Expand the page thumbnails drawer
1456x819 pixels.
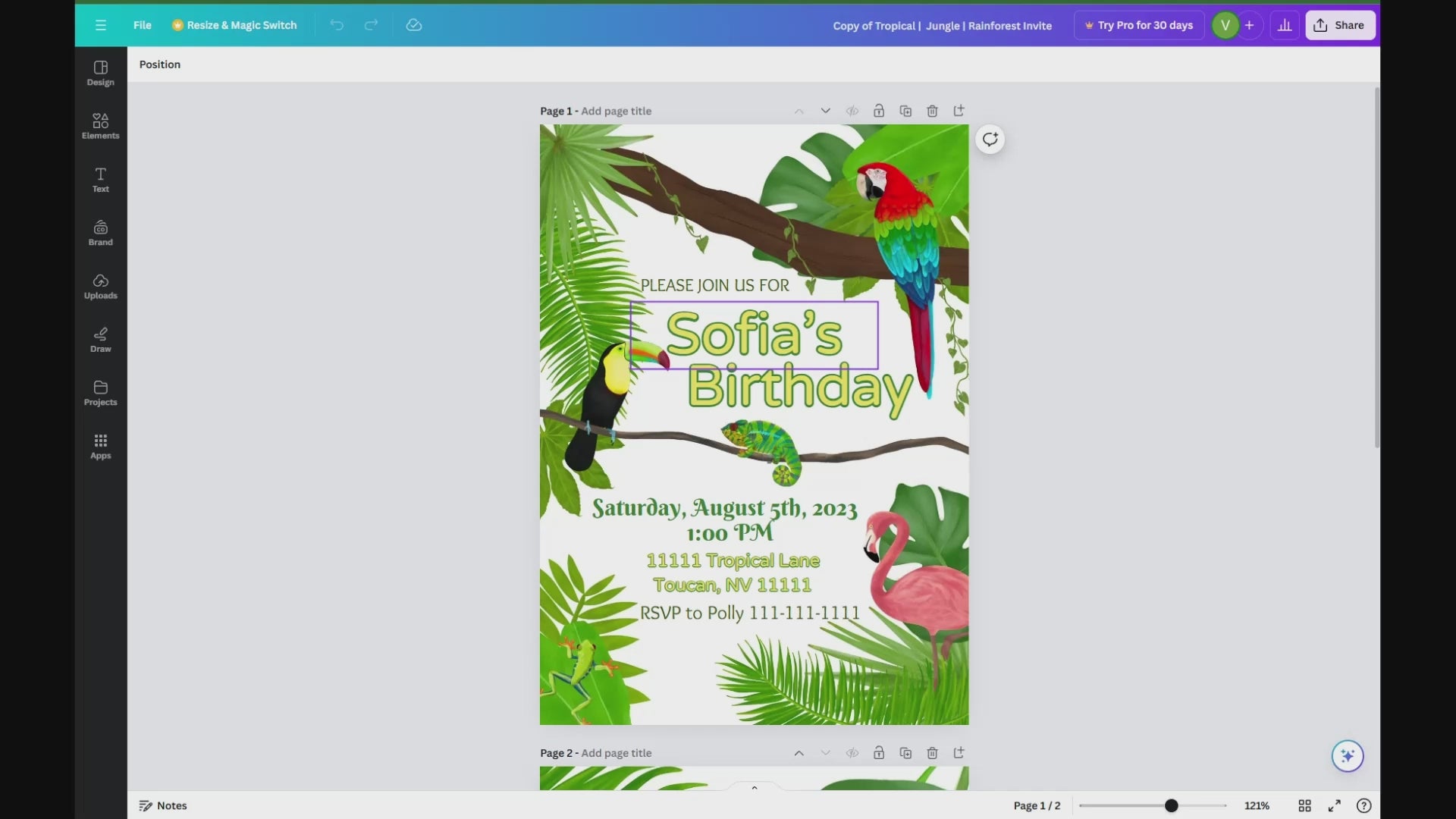(x=754, y=787)
